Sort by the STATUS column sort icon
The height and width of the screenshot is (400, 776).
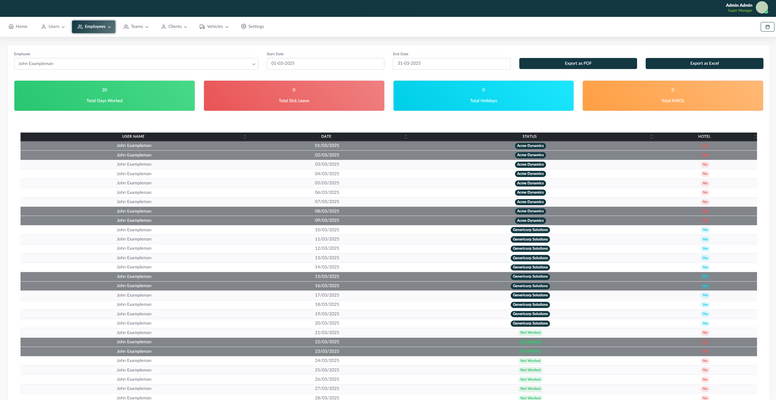651,137
